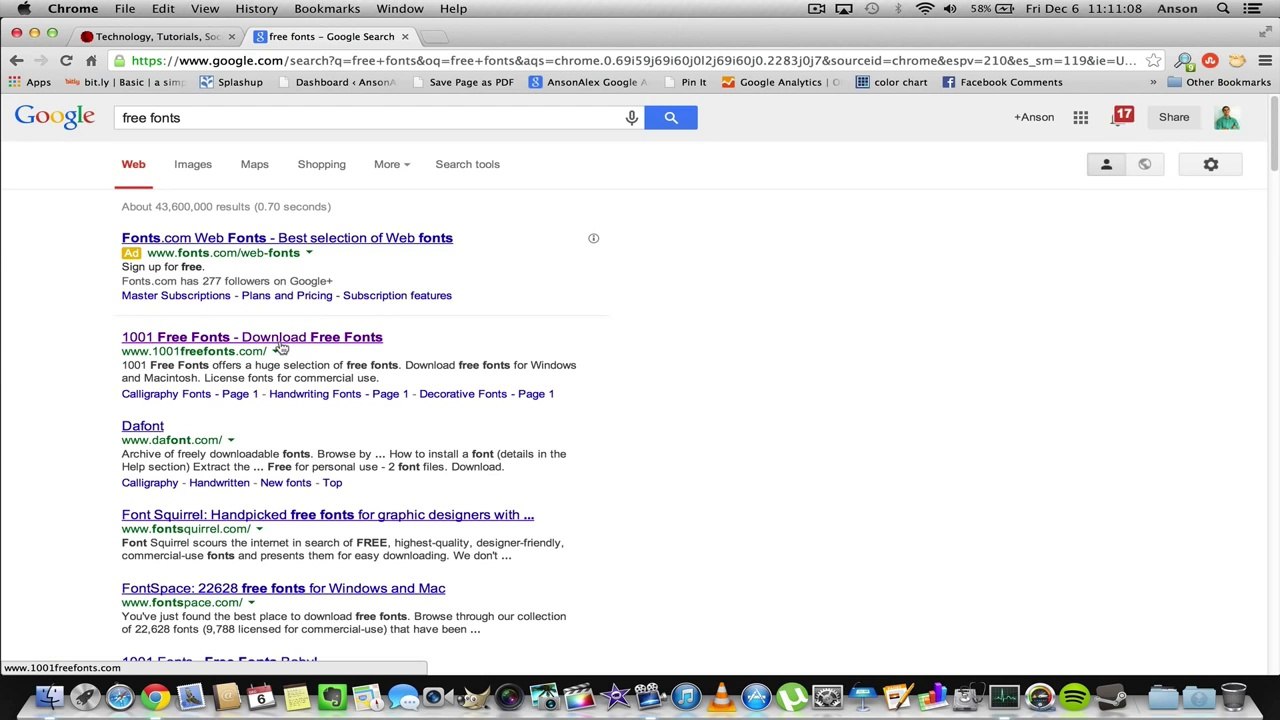Switch to the Shopping results tab
Screen dimensions: 1280x720
pyautogui.click(x=321, y=164)
